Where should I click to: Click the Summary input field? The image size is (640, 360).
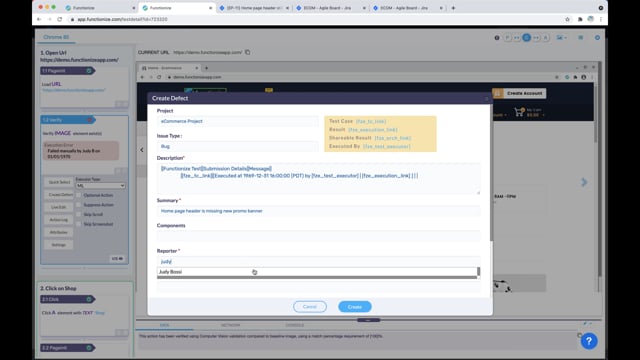[x=318, y=211]
